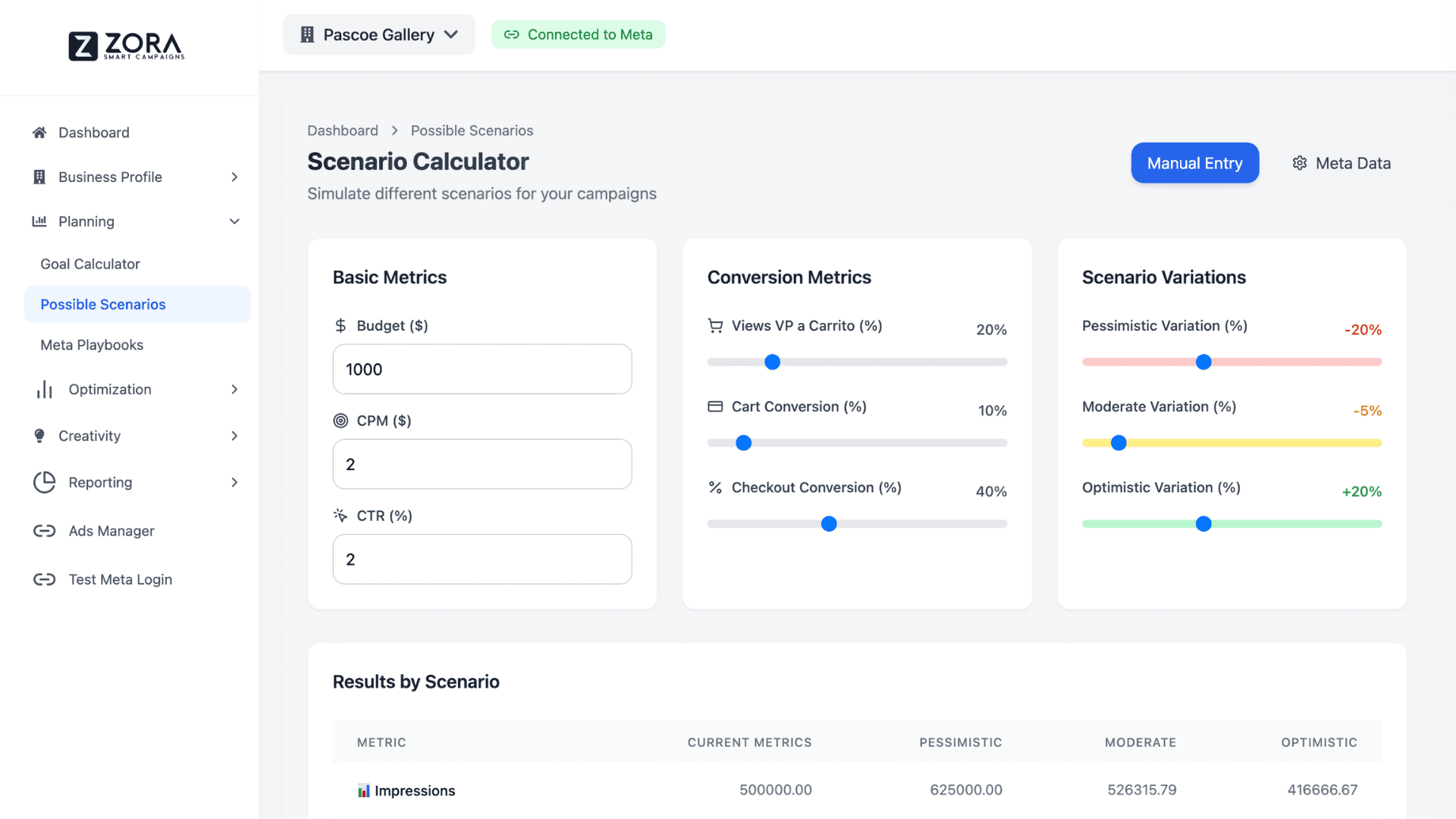
Task: Click the percent icon beside Checkout Conversion
Action: point(715,488)
